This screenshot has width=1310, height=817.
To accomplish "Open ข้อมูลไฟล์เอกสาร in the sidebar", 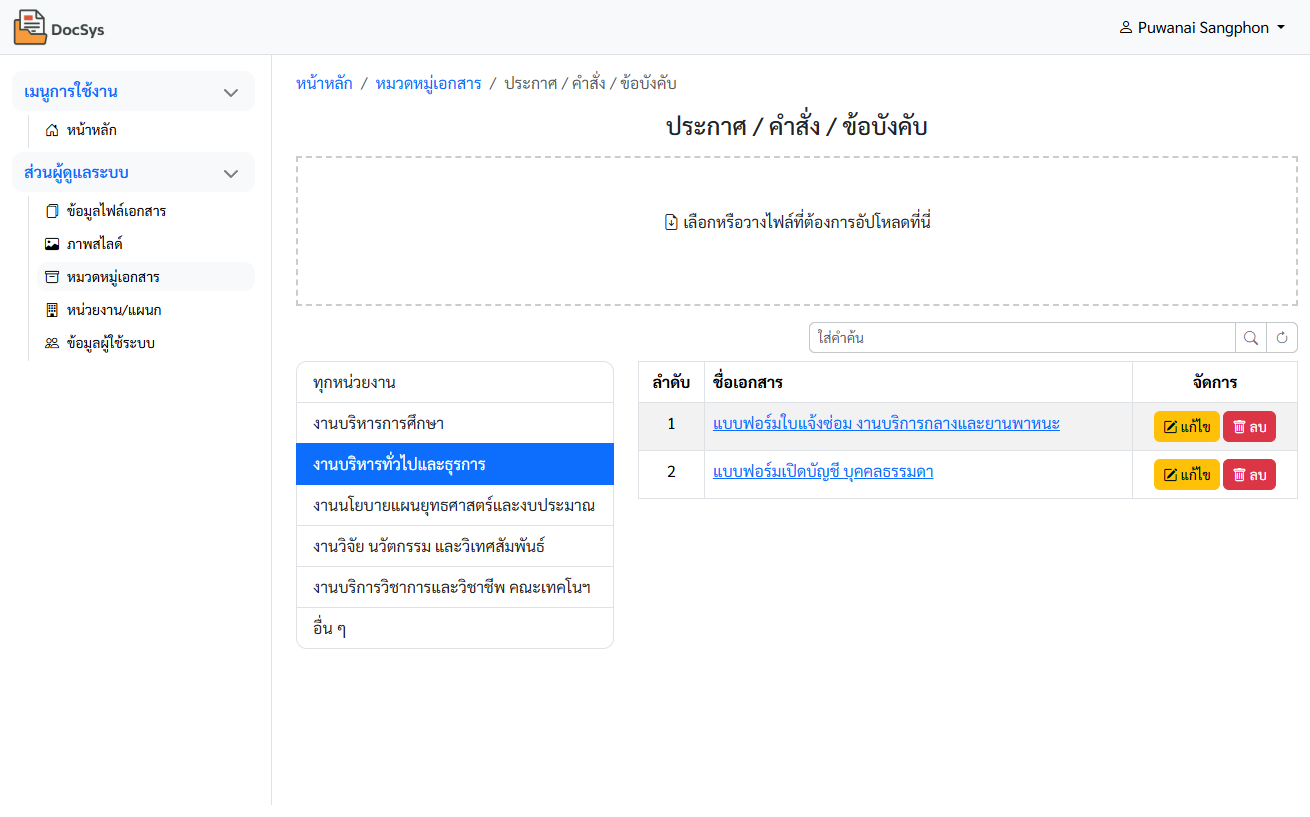I will click(116, 211).
